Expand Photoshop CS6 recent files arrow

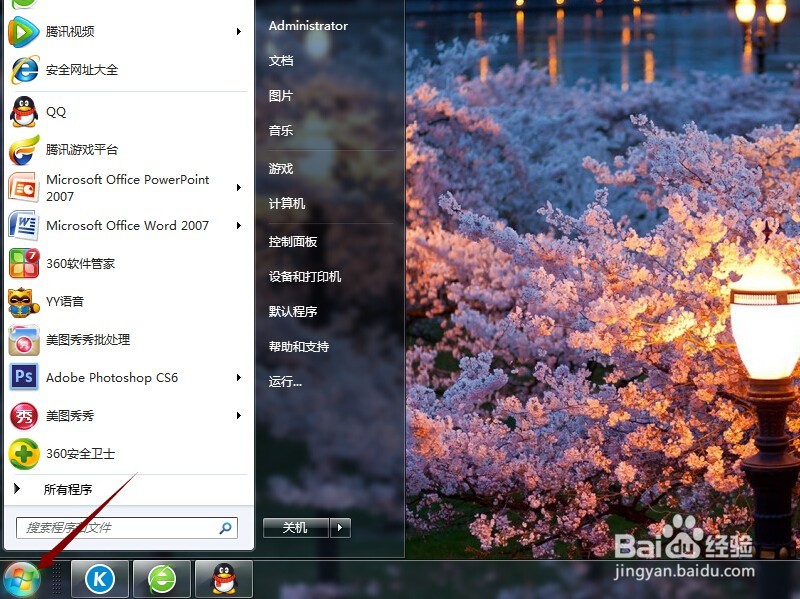click(x=239, y=378)
